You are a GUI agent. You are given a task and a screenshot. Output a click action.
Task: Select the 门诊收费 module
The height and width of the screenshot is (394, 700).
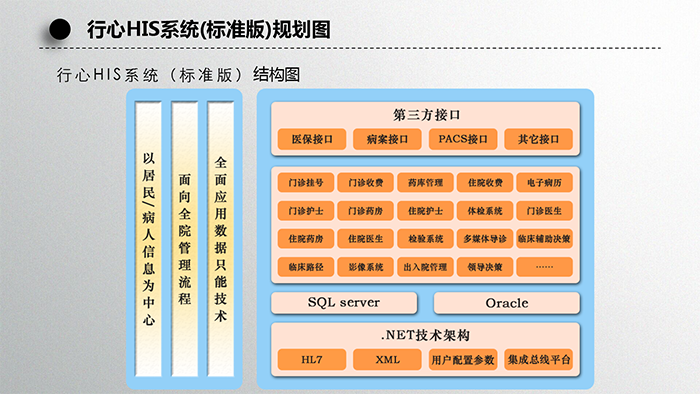(366, 182)
